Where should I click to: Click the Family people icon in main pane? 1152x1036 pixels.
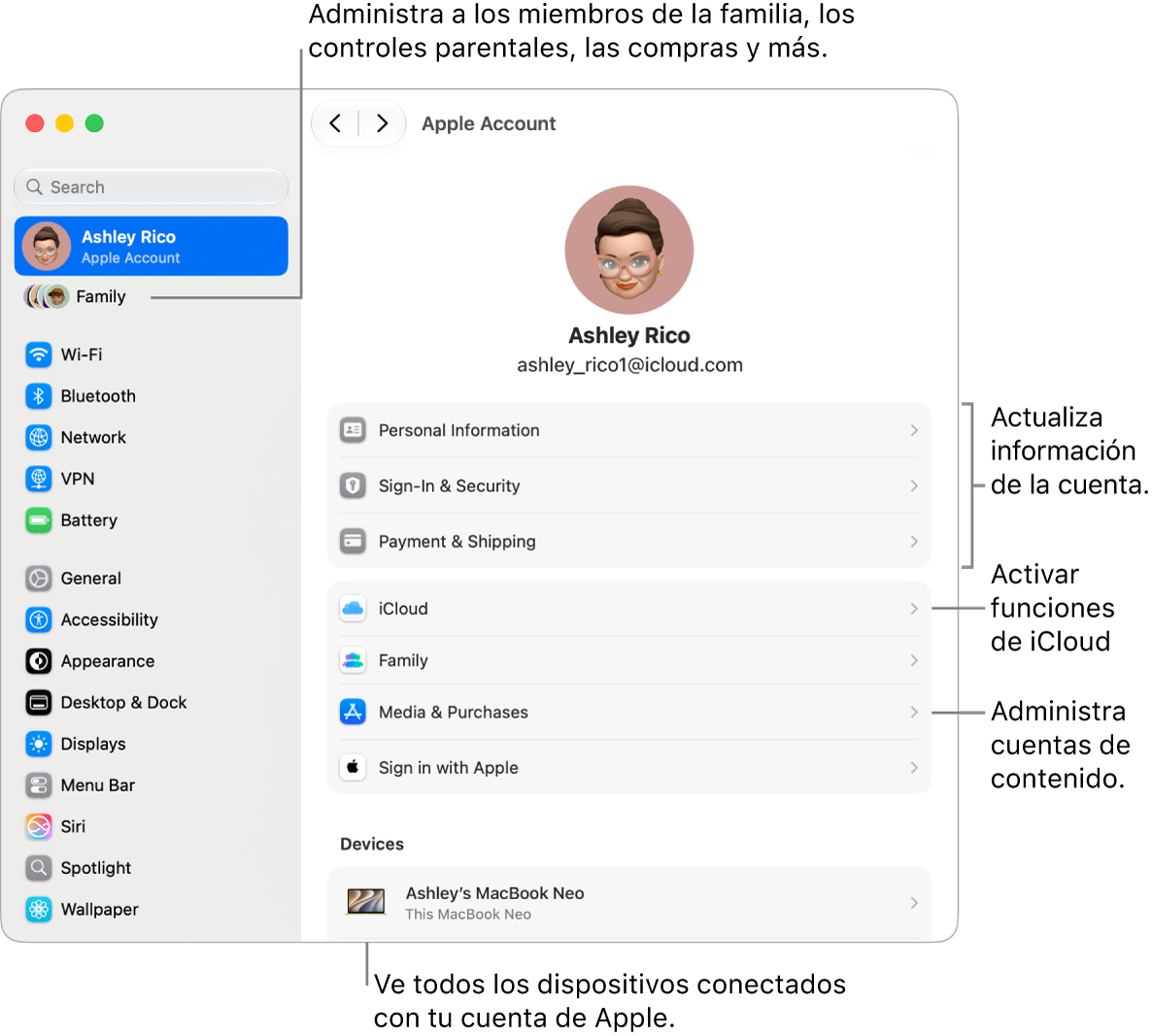point(353,661)
